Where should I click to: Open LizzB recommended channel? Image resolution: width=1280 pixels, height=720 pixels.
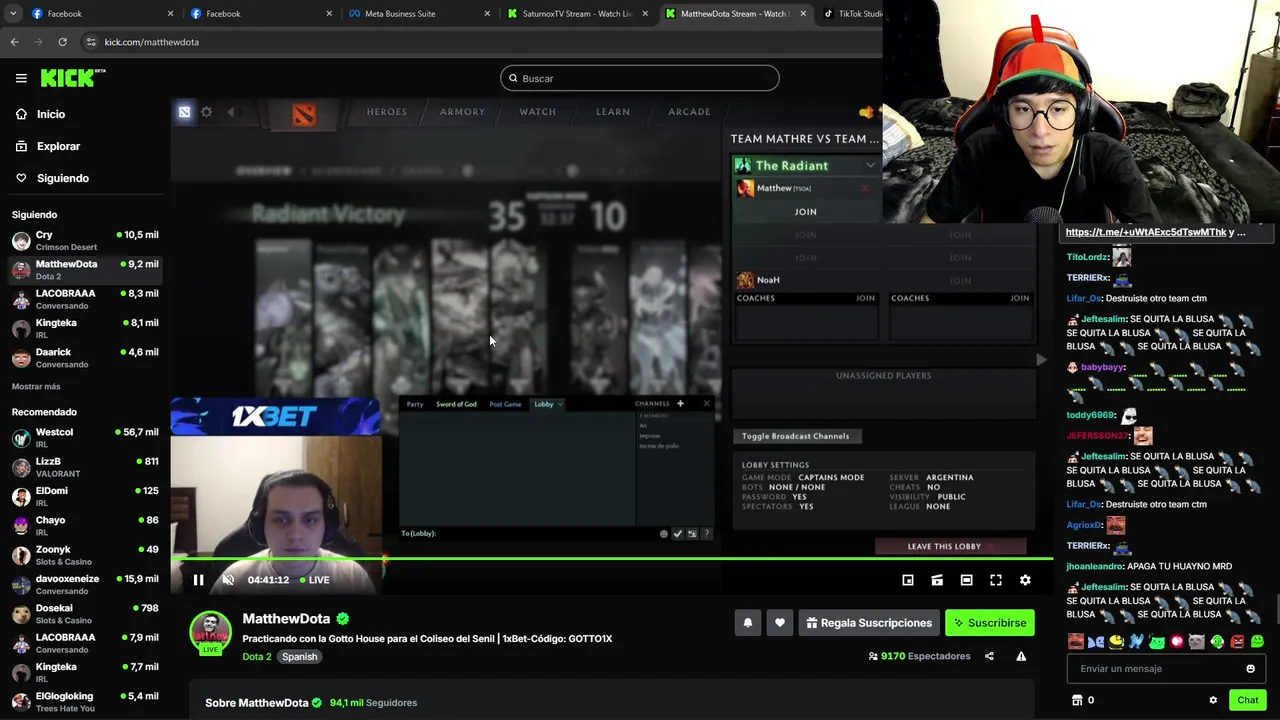point(85,467)
